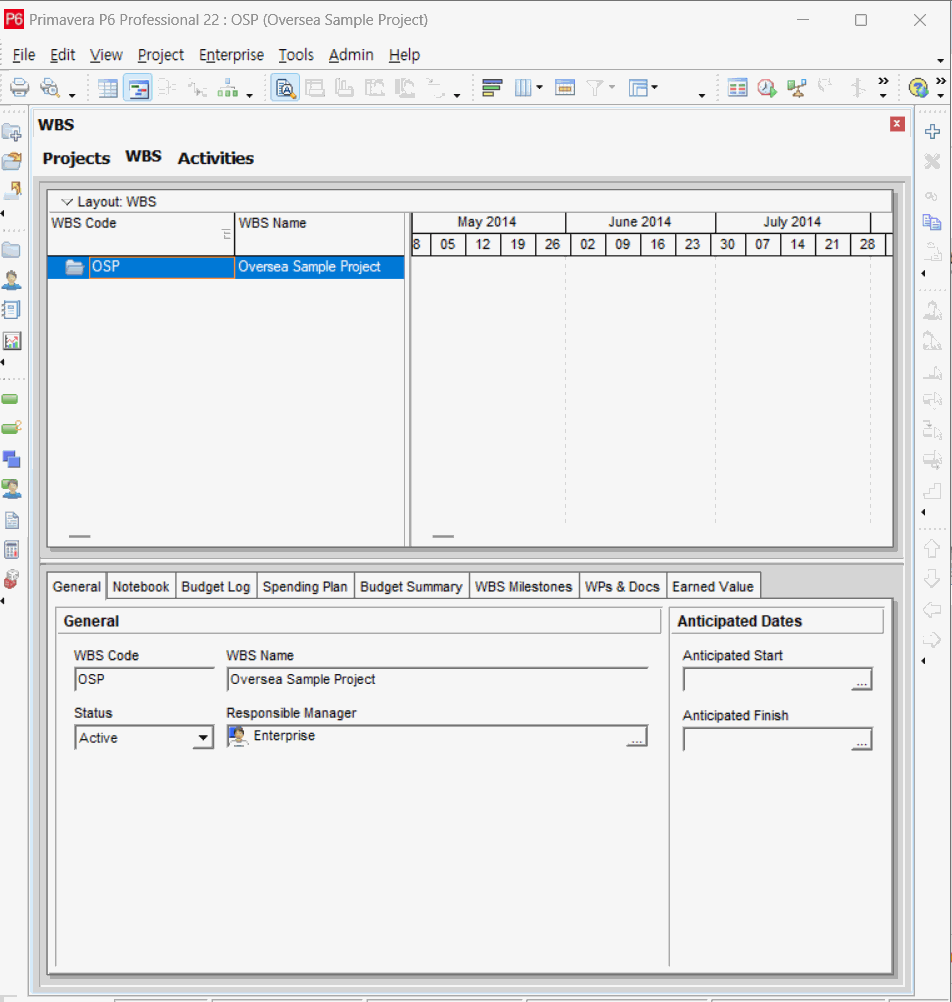Toggle the Show/Hide Bottom Layout details icon

pyautogui.click(x=284, y=88)
